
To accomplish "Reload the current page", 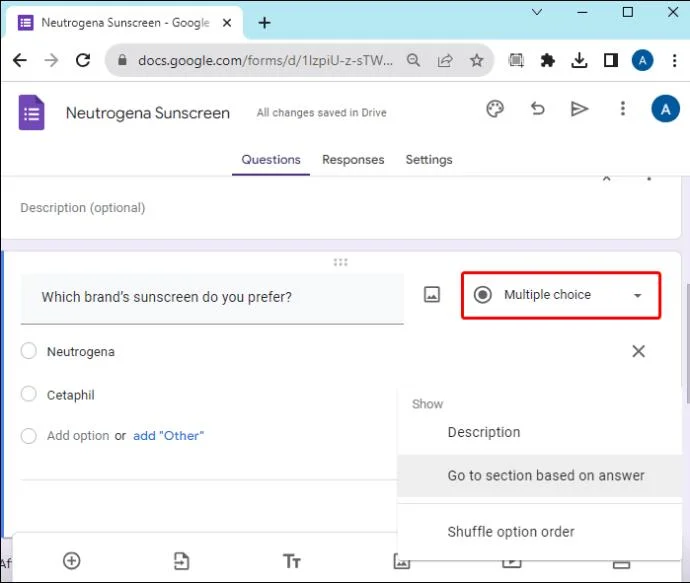I will tap(83, 60).
